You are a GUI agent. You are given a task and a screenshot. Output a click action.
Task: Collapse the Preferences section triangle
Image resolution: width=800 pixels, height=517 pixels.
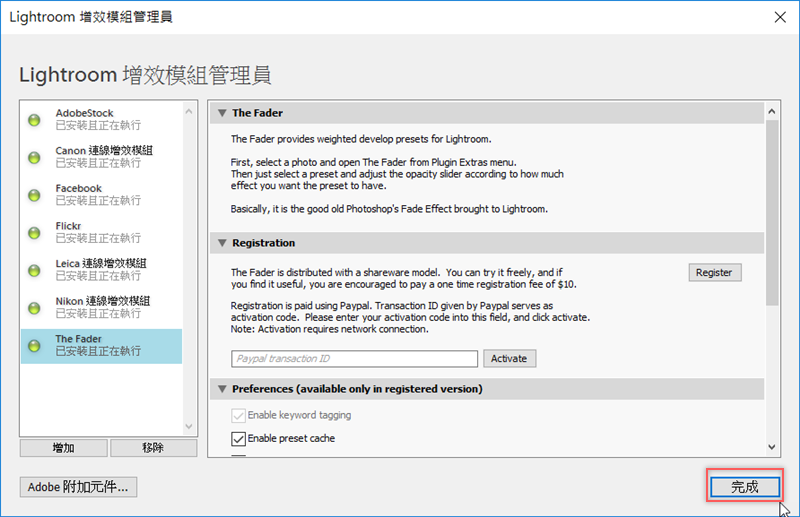pos(222,388)
